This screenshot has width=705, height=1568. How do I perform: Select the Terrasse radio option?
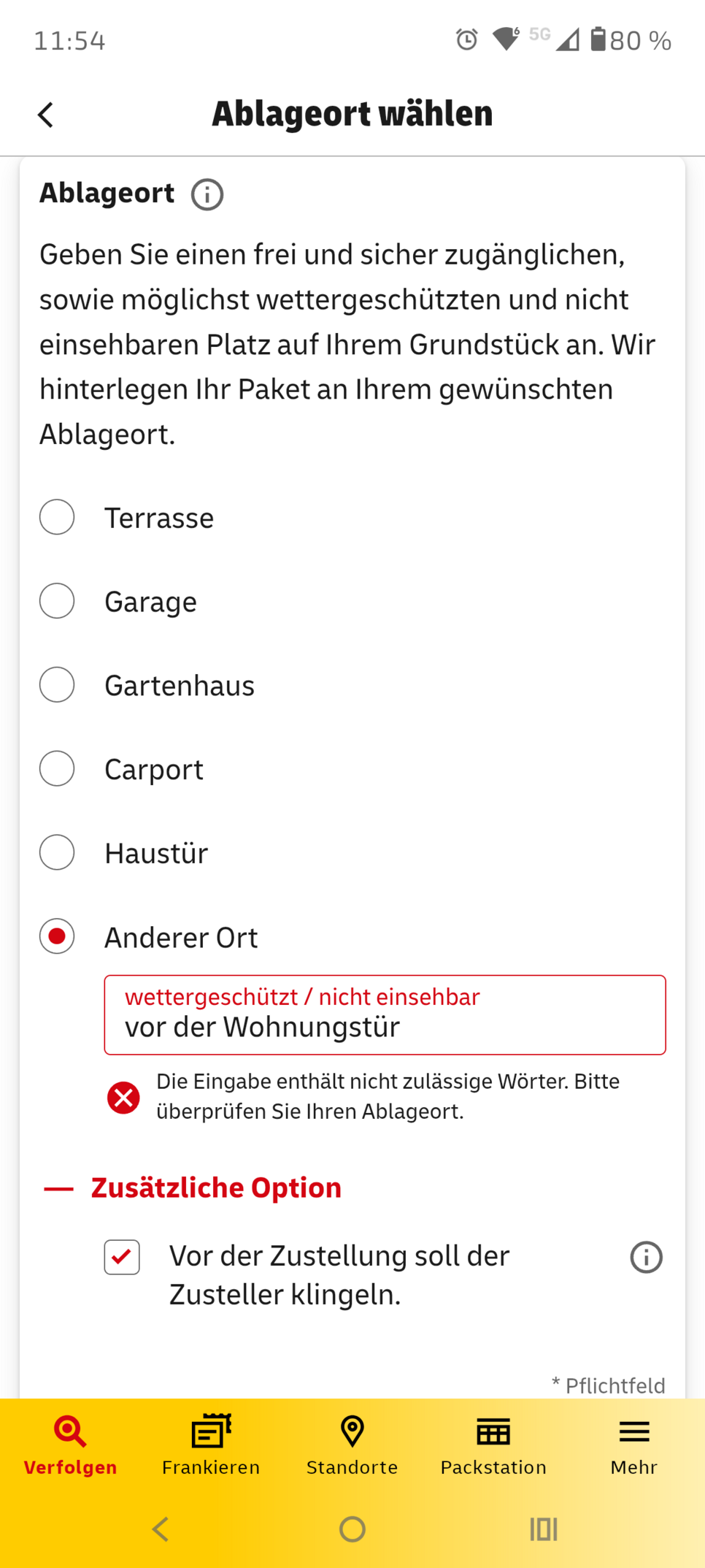57,517
